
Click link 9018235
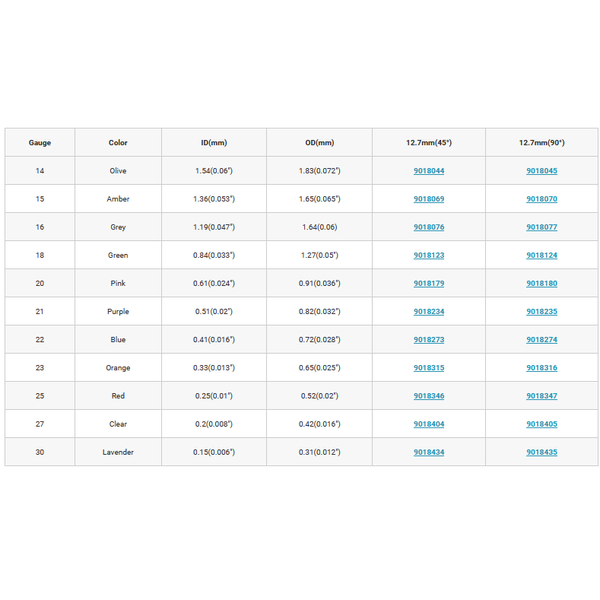[541, 311]
